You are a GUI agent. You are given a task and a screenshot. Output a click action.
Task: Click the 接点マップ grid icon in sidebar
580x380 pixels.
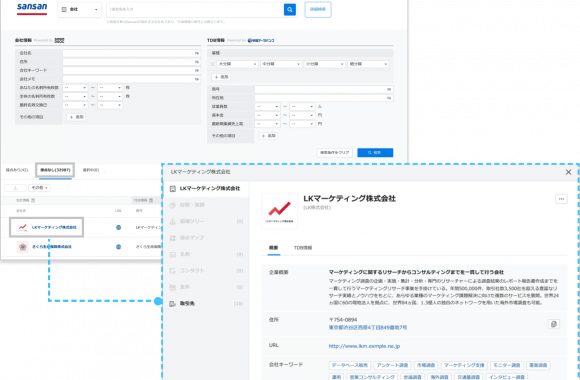point(172,238)
